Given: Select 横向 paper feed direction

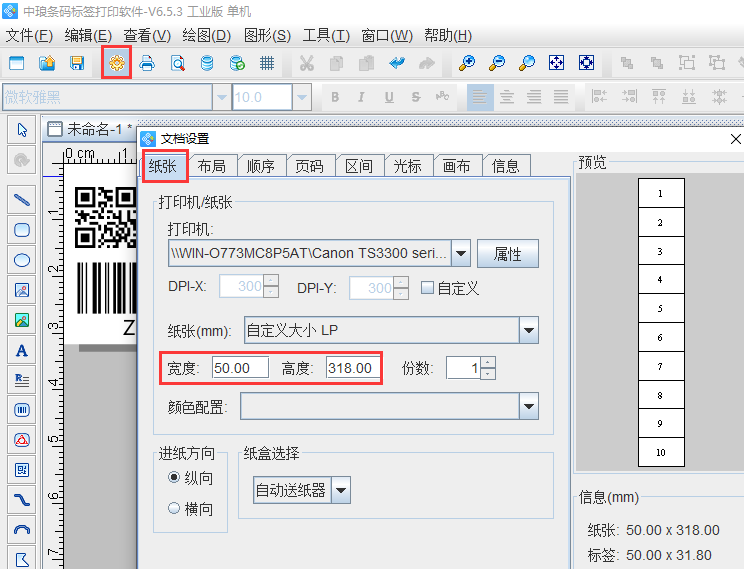Looking at the screenshot, I should coord(174,508).
